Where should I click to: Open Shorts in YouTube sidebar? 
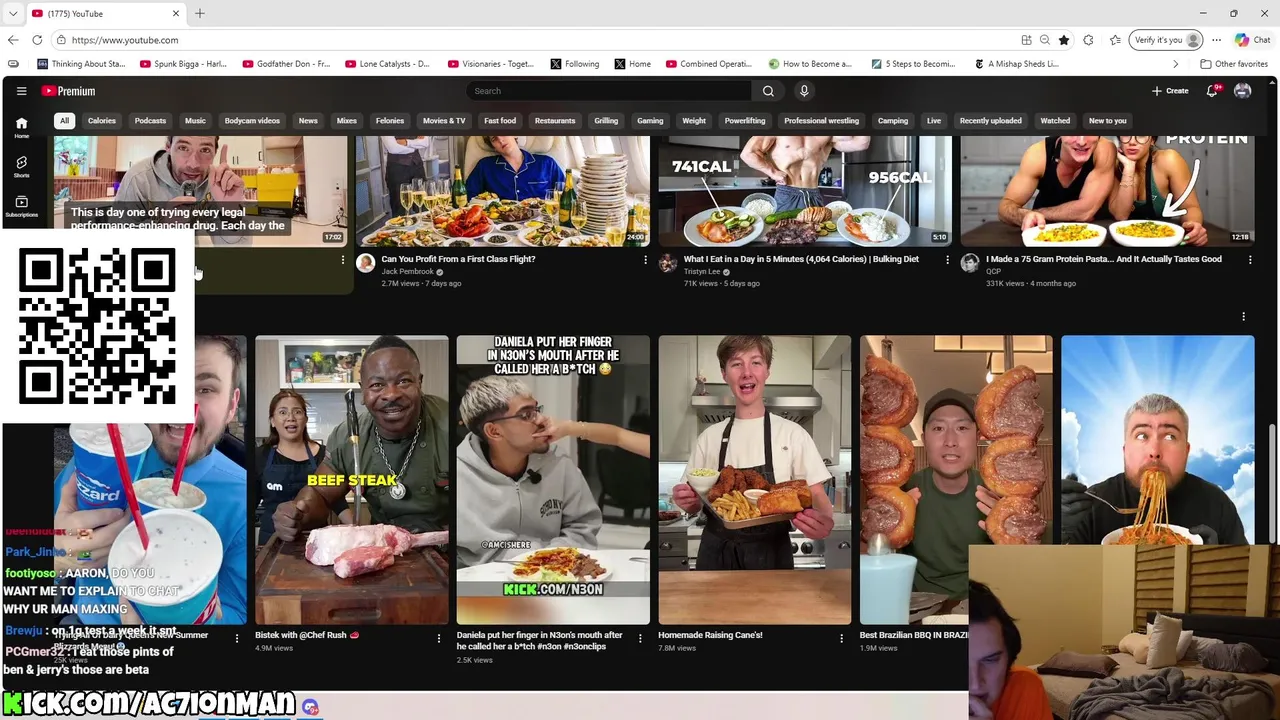pyautogui.click(x=21, y=166)
